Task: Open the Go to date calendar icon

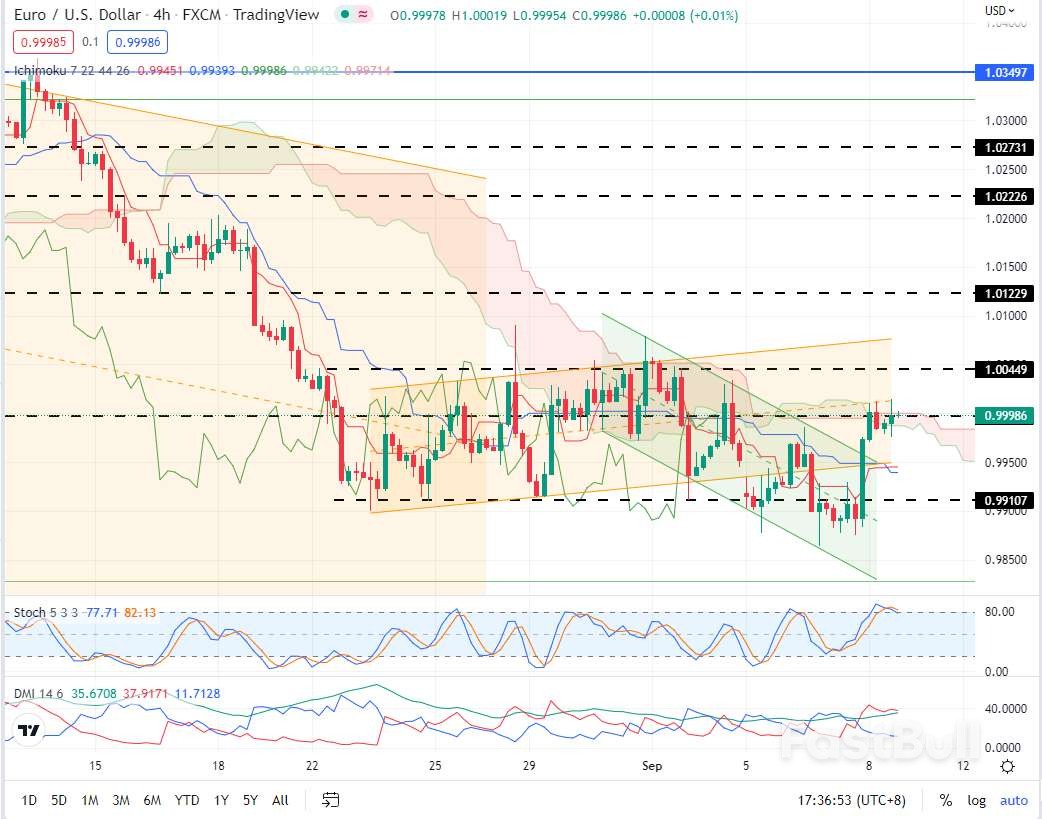Action: (330, 800)
